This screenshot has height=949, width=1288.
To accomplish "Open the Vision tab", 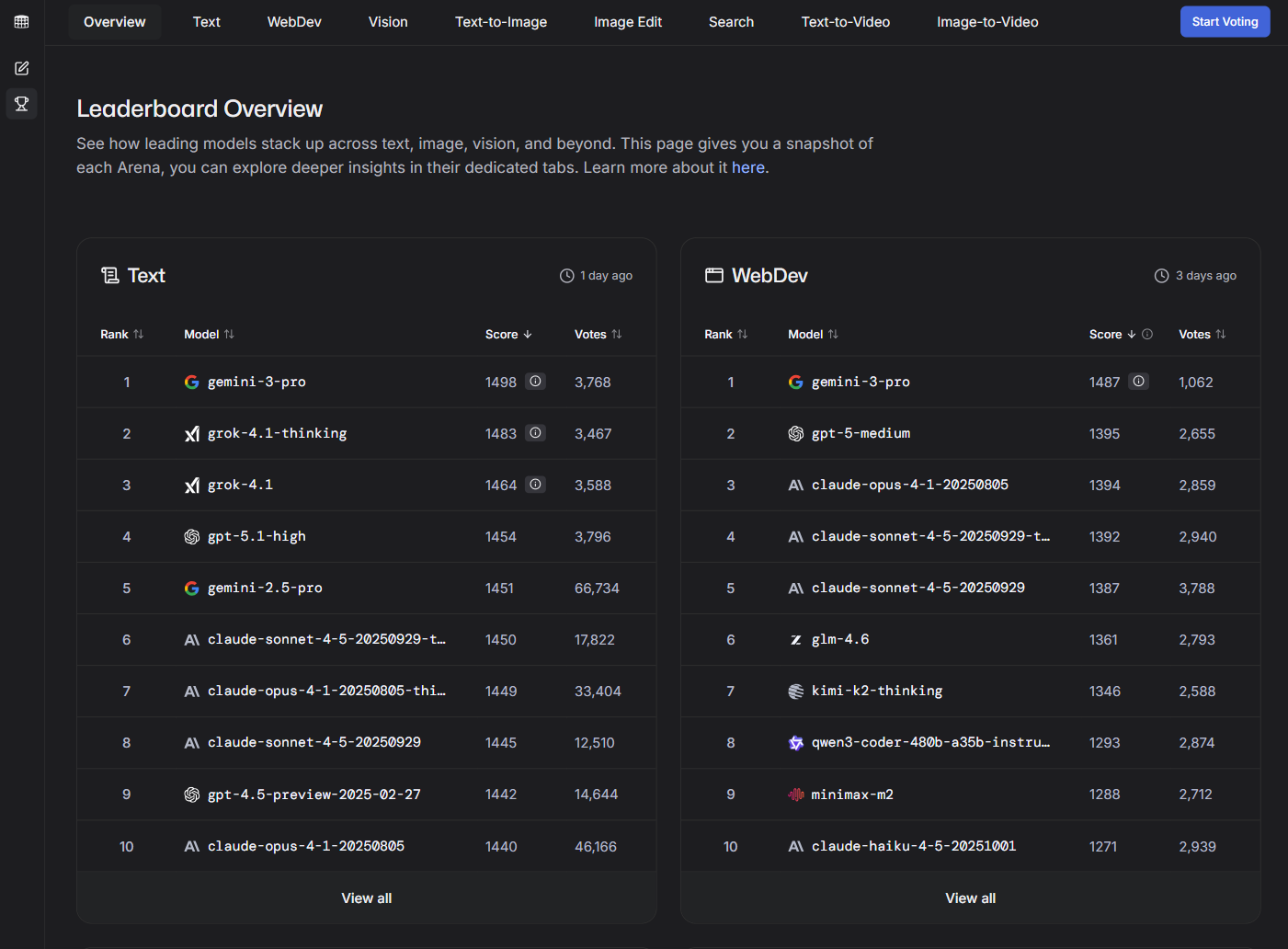I will [388, 22].
